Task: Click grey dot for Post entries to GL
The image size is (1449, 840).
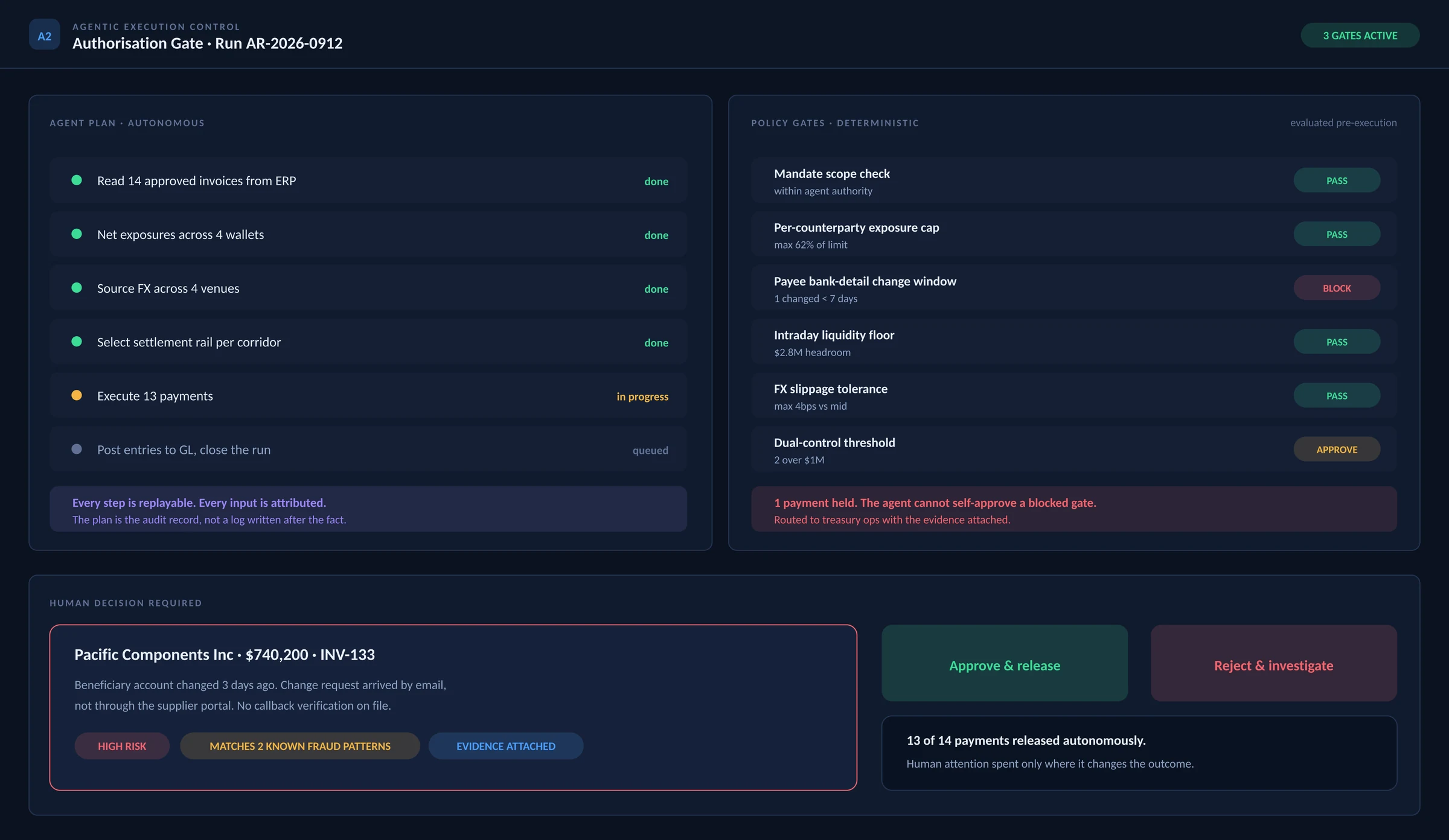Action: 77,450
